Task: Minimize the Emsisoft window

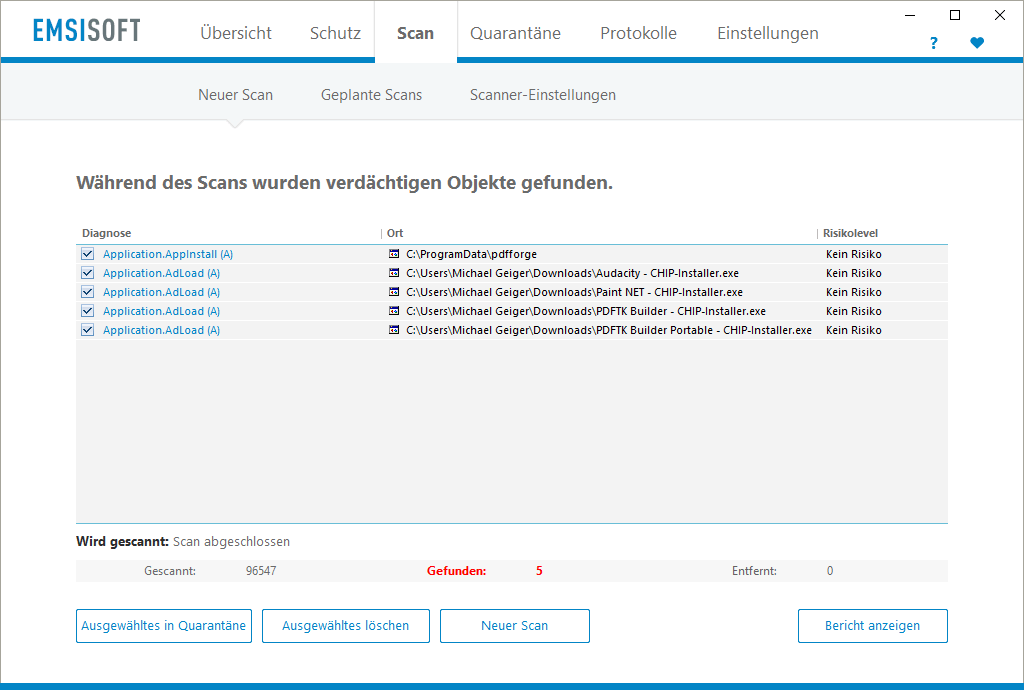Action: (910, 15)
